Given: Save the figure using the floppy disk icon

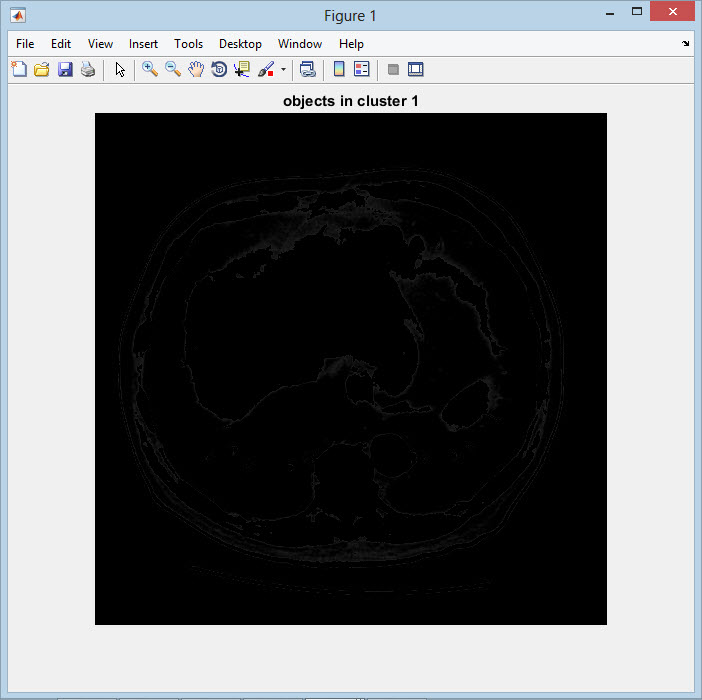Looking at the screenshot, I should click(65, 69).
